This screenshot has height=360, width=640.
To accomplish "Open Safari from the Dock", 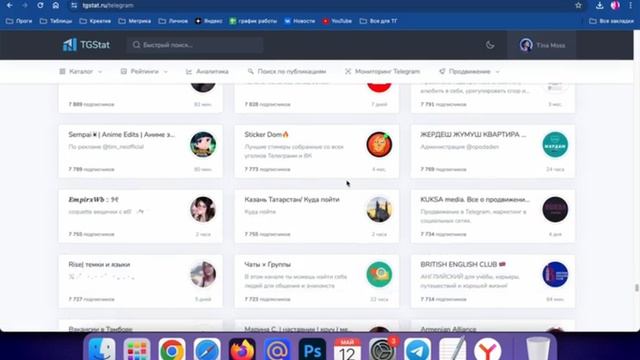I will click(x=207, y=350).
